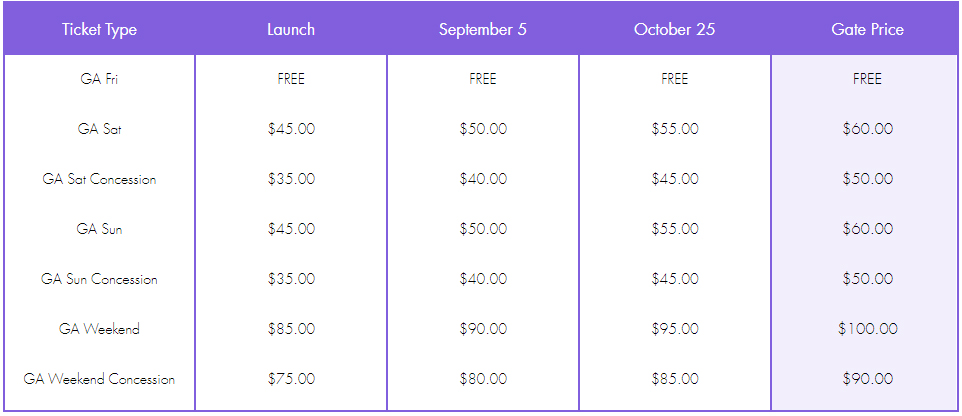Click GA Weekend October 25 price $95.00
The height and width of the screenshot is (416, 962).
[x=675, y=329]
